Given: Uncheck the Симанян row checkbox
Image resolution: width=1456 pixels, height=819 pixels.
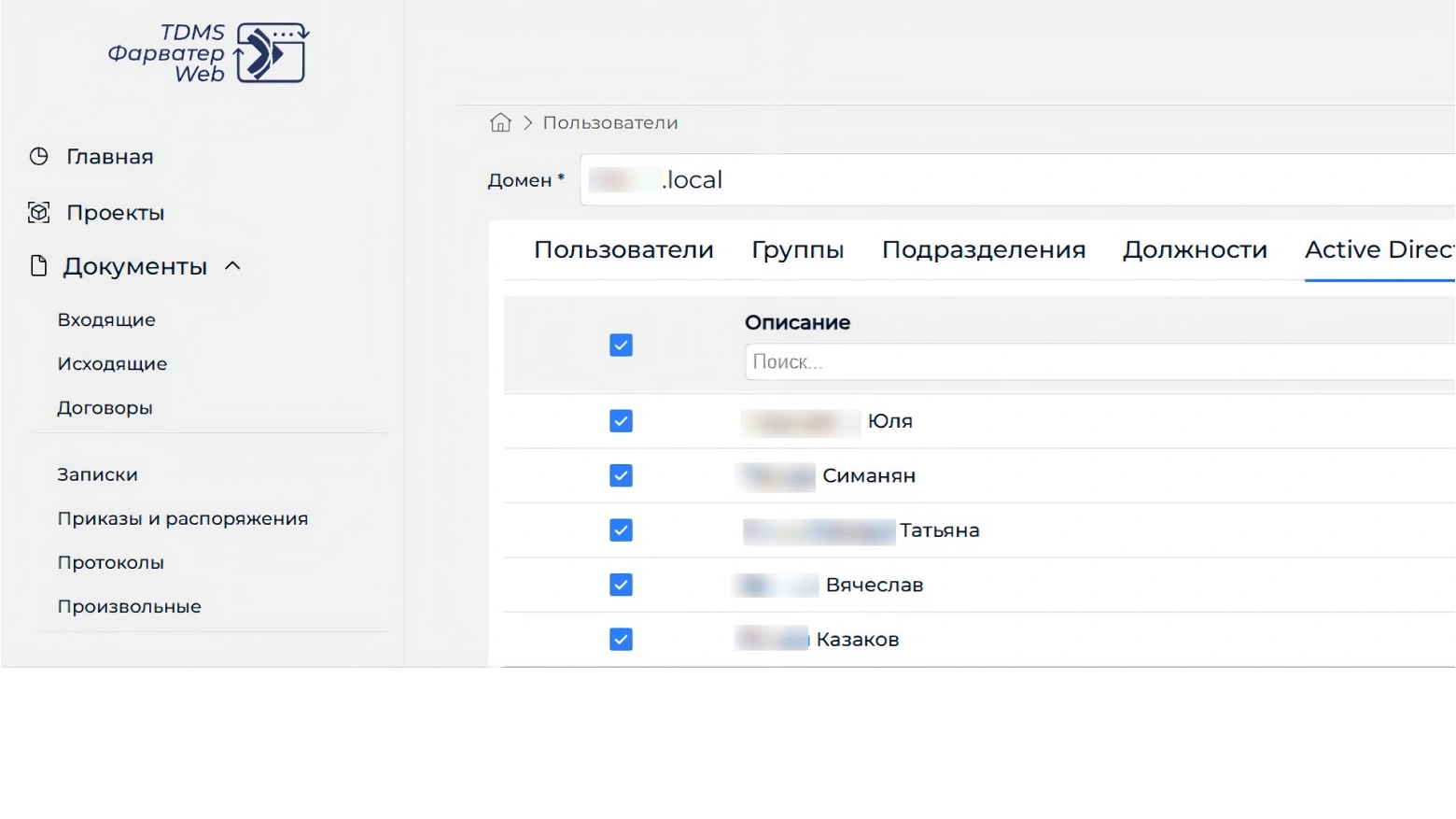Looking at the screenshot, I should 621,475.
